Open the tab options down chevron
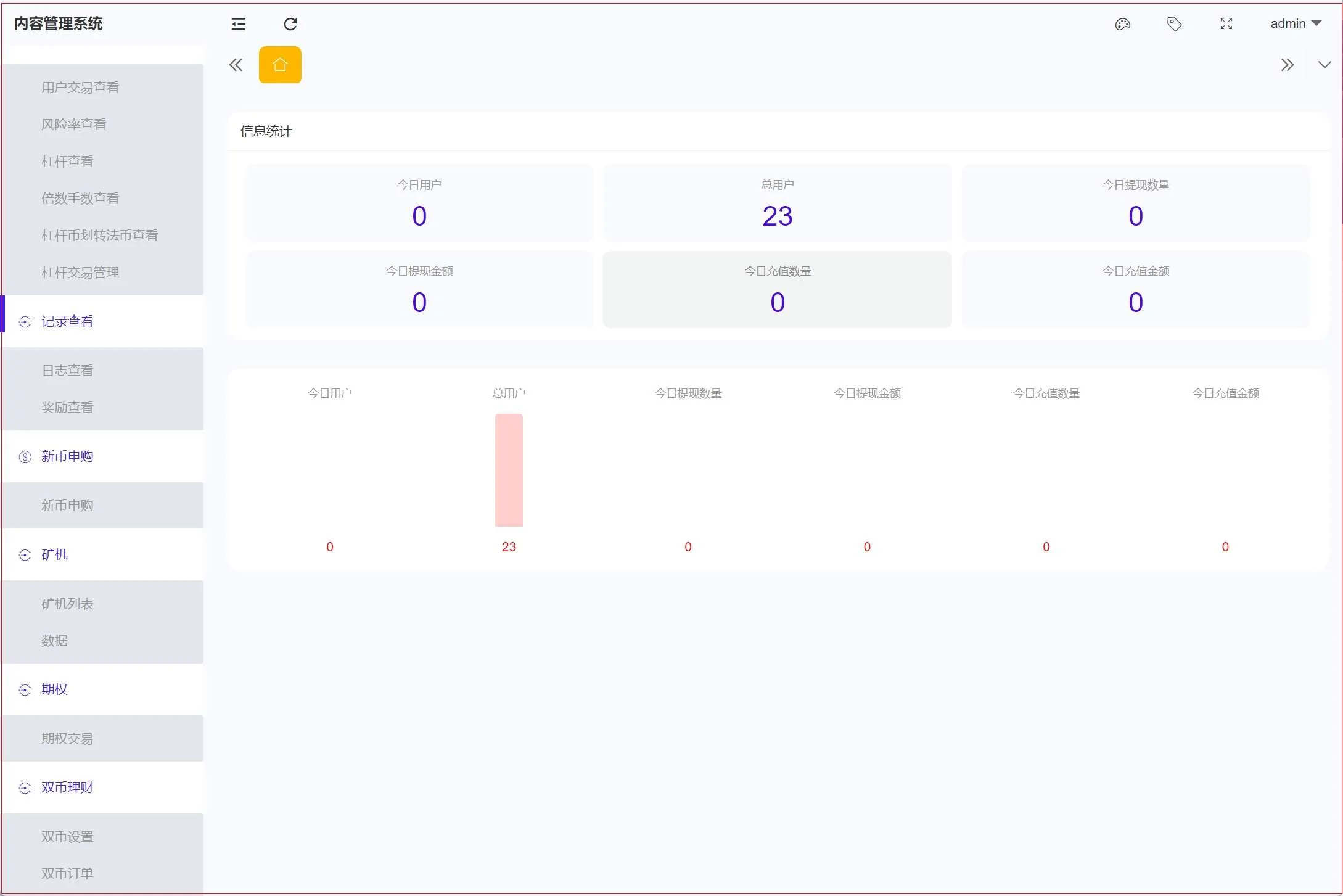1343x896 pixels. [1324, 65]
